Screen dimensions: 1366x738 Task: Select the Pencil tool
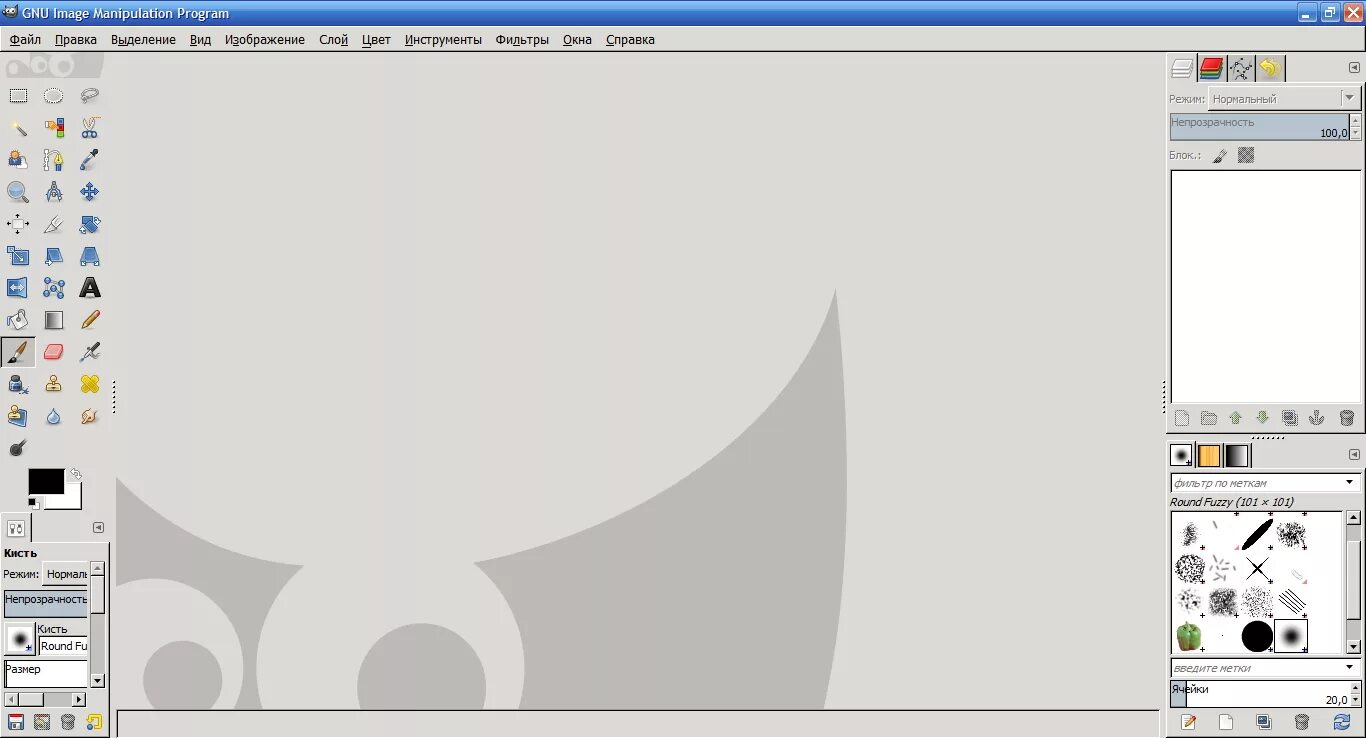tap(90, 320)
